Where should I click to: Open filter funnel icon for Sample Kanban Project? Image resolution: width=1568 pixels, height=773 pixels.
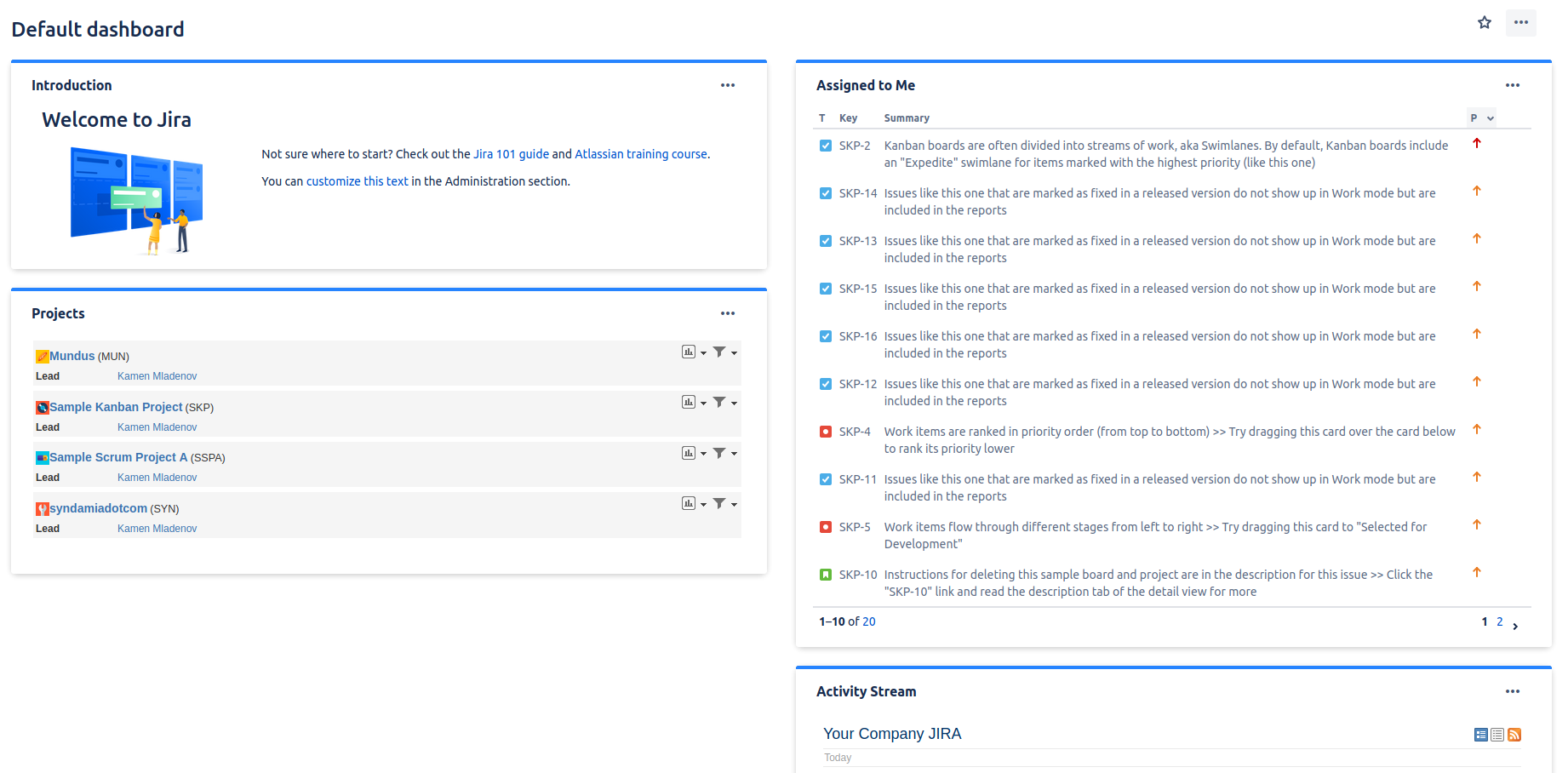tap(719, 402)
